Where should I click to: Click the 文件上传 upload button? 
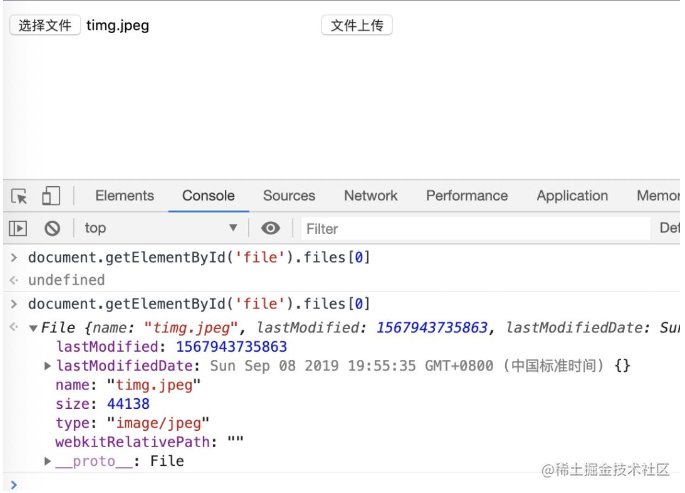tap(356, 25)
